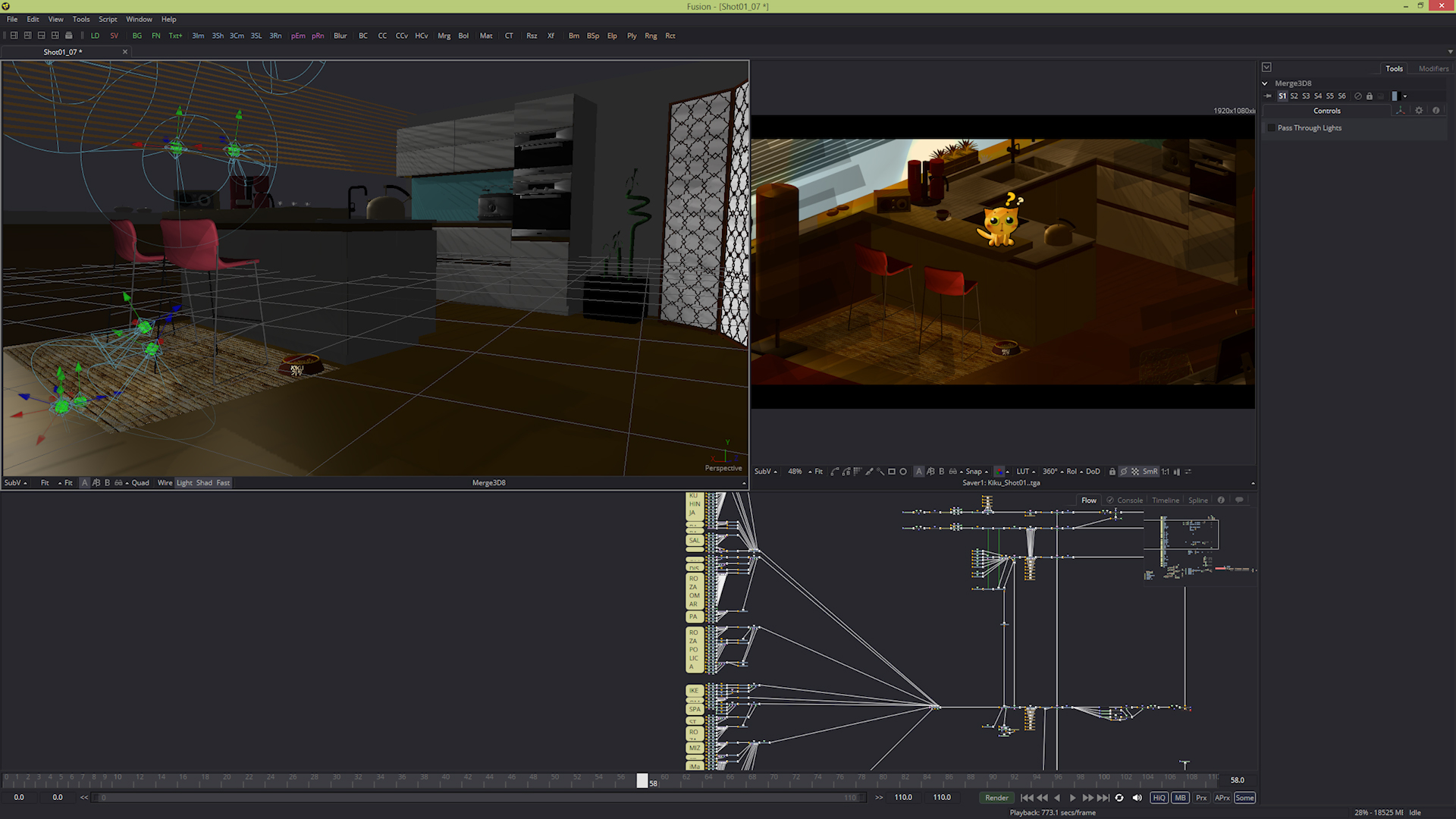Open the info icon tab beside Spline
This screenshot has width=1456, height=819.
(x=1221, y=500)
